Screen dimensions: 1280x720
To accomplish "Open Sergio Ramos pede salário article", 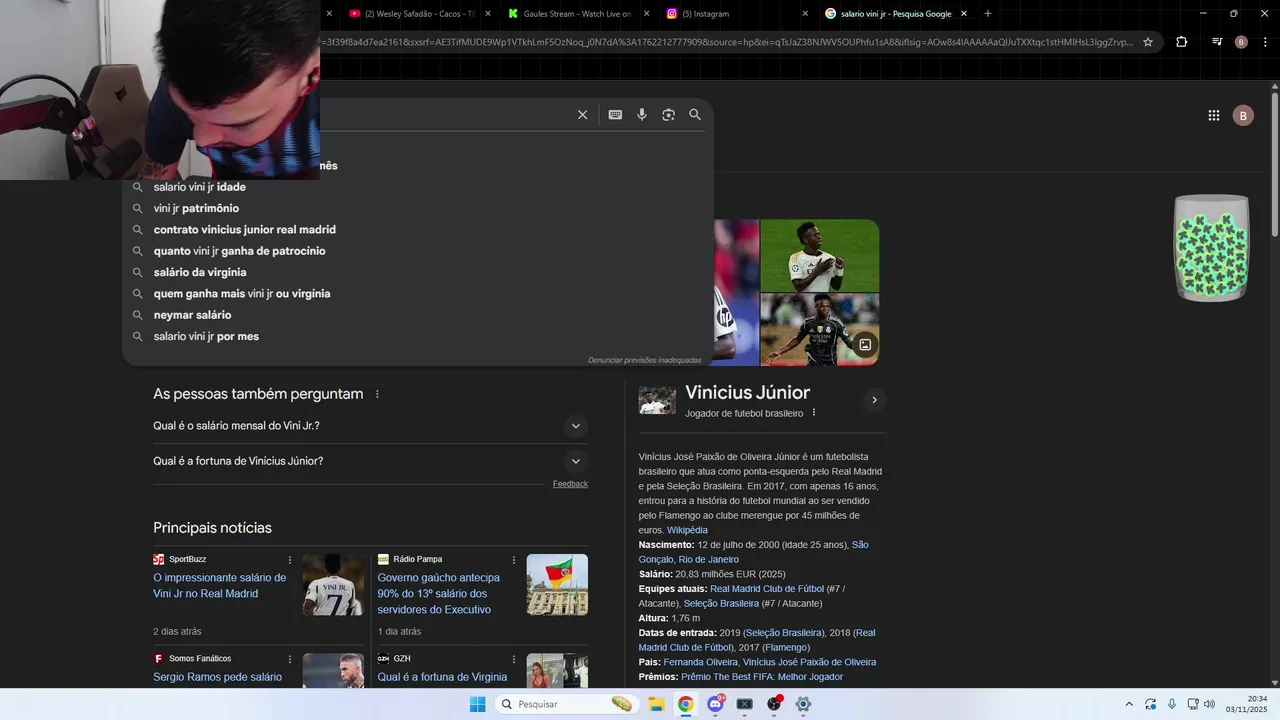I will coord(218,677).
